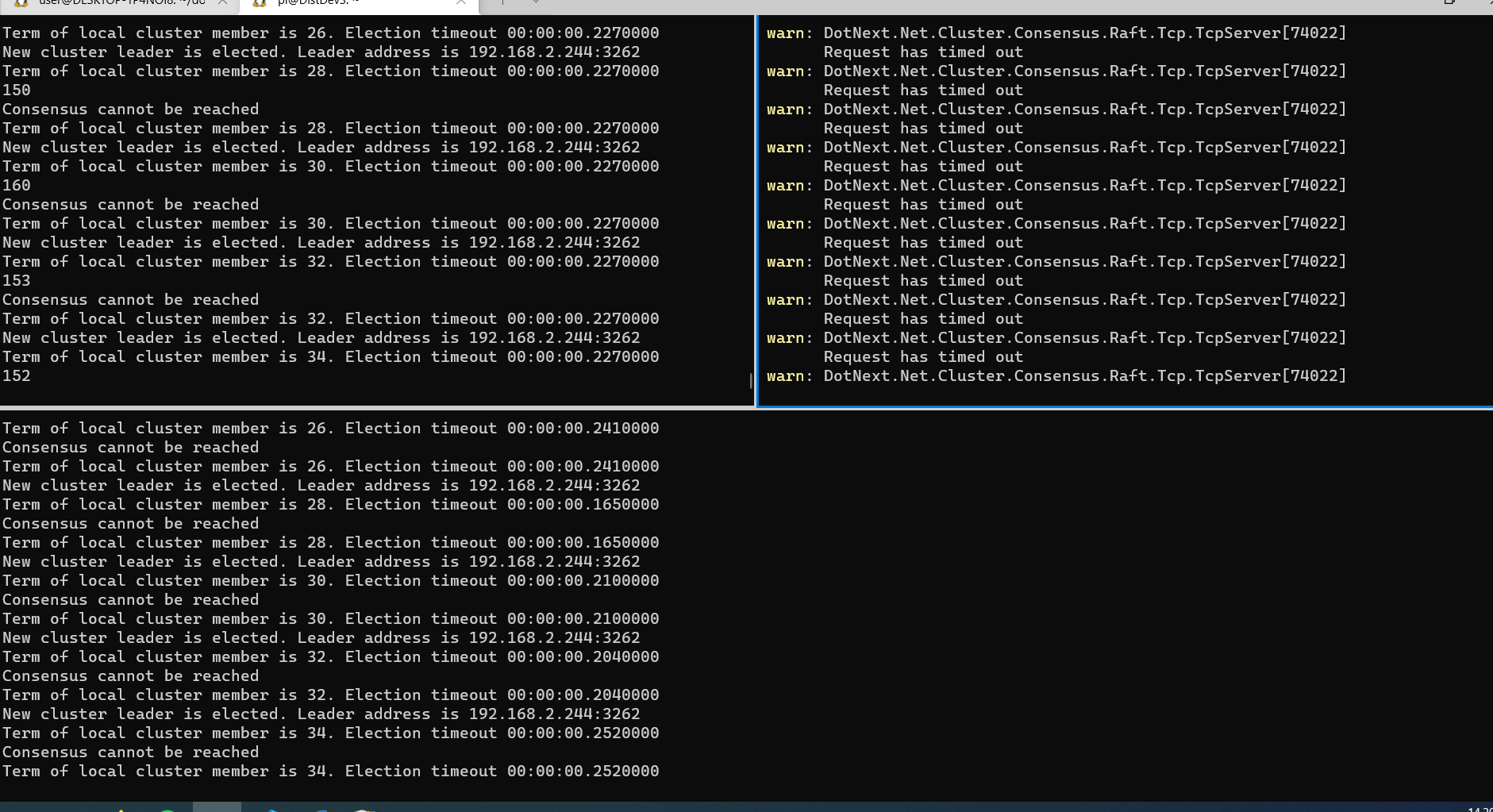Screen dimensions: 1493x812
Task: Click the highlighted active app on the taskbar
Action: coord(217,806)
